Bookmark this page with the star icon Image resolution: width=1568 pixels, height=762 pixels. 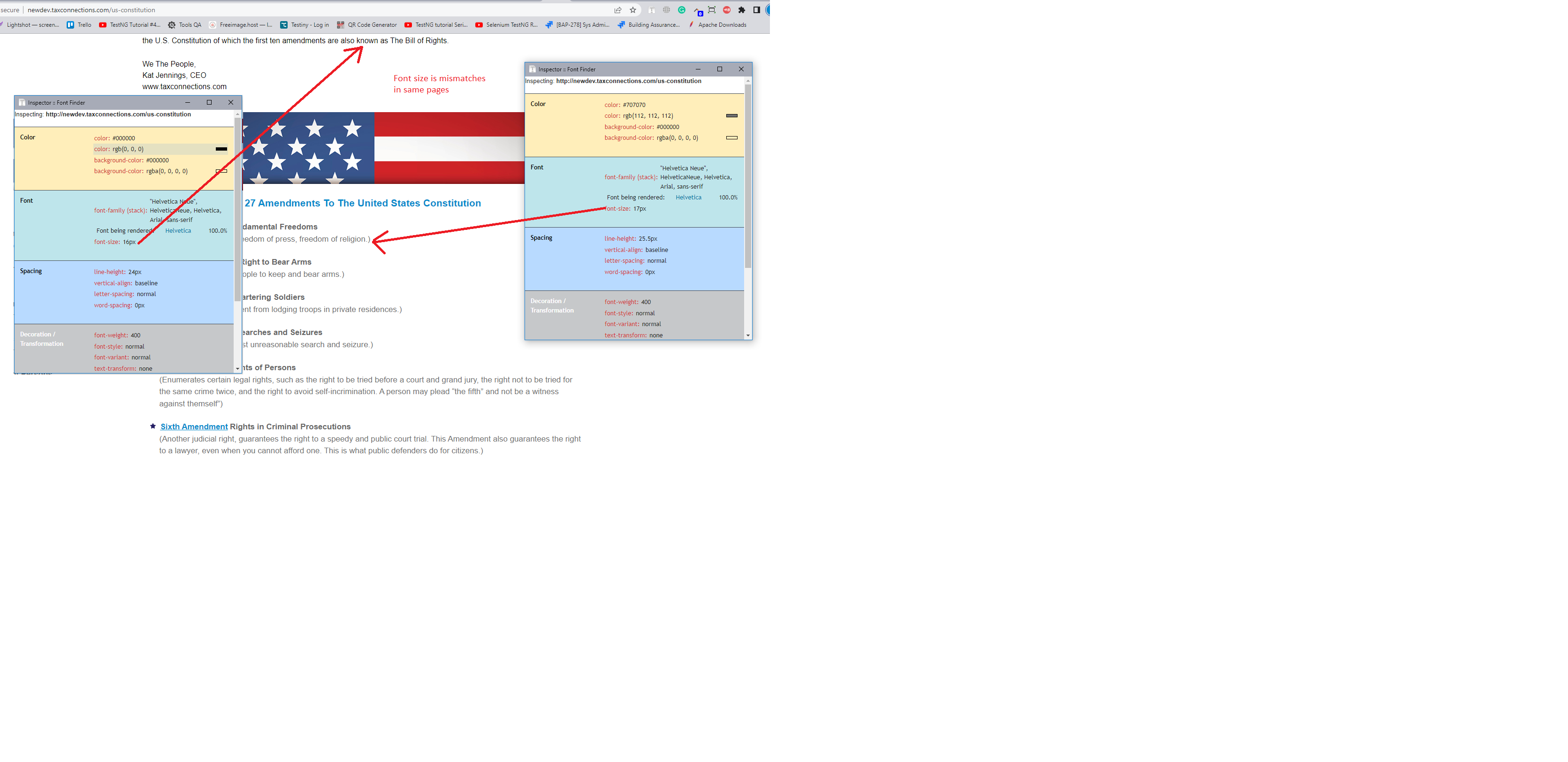click(x=633, y=10)
